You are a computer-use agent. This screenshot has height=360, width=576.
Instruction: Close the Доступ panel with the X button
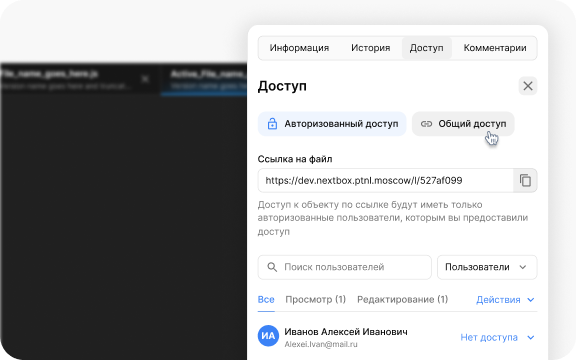click(528, 86)
